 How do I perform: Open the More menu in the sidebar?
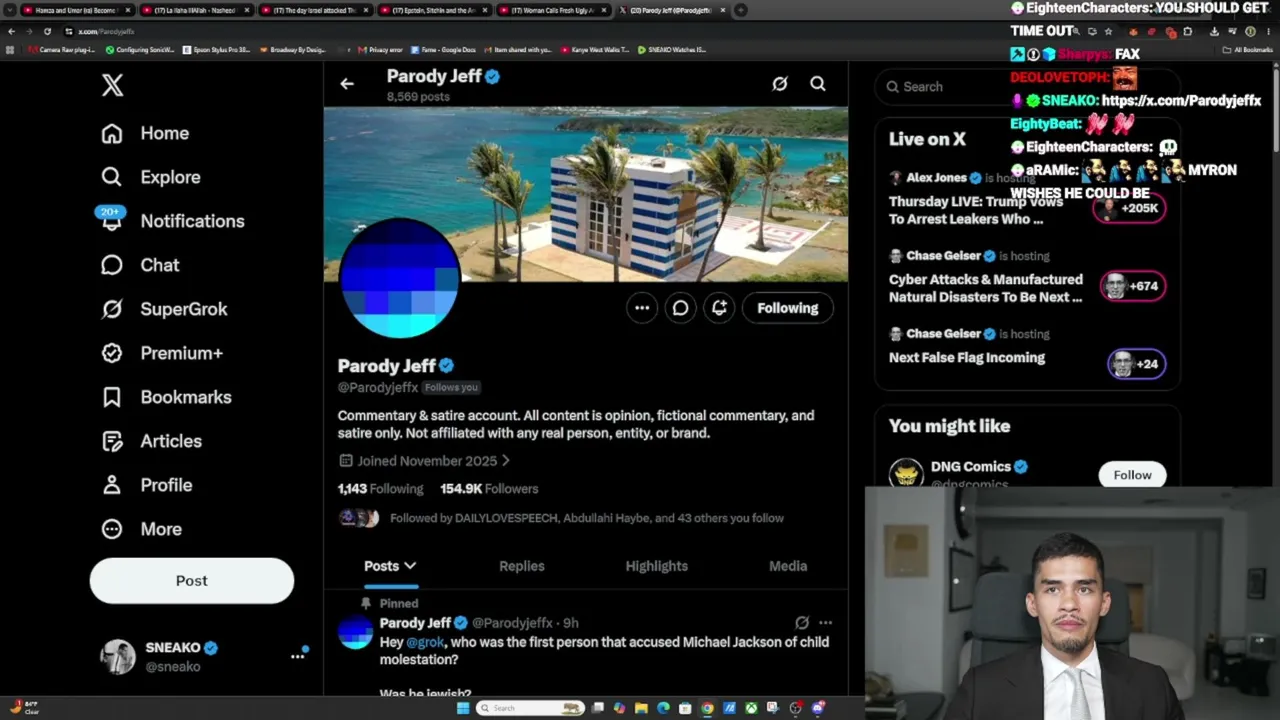pyautogui.click(x=141, y=529)
